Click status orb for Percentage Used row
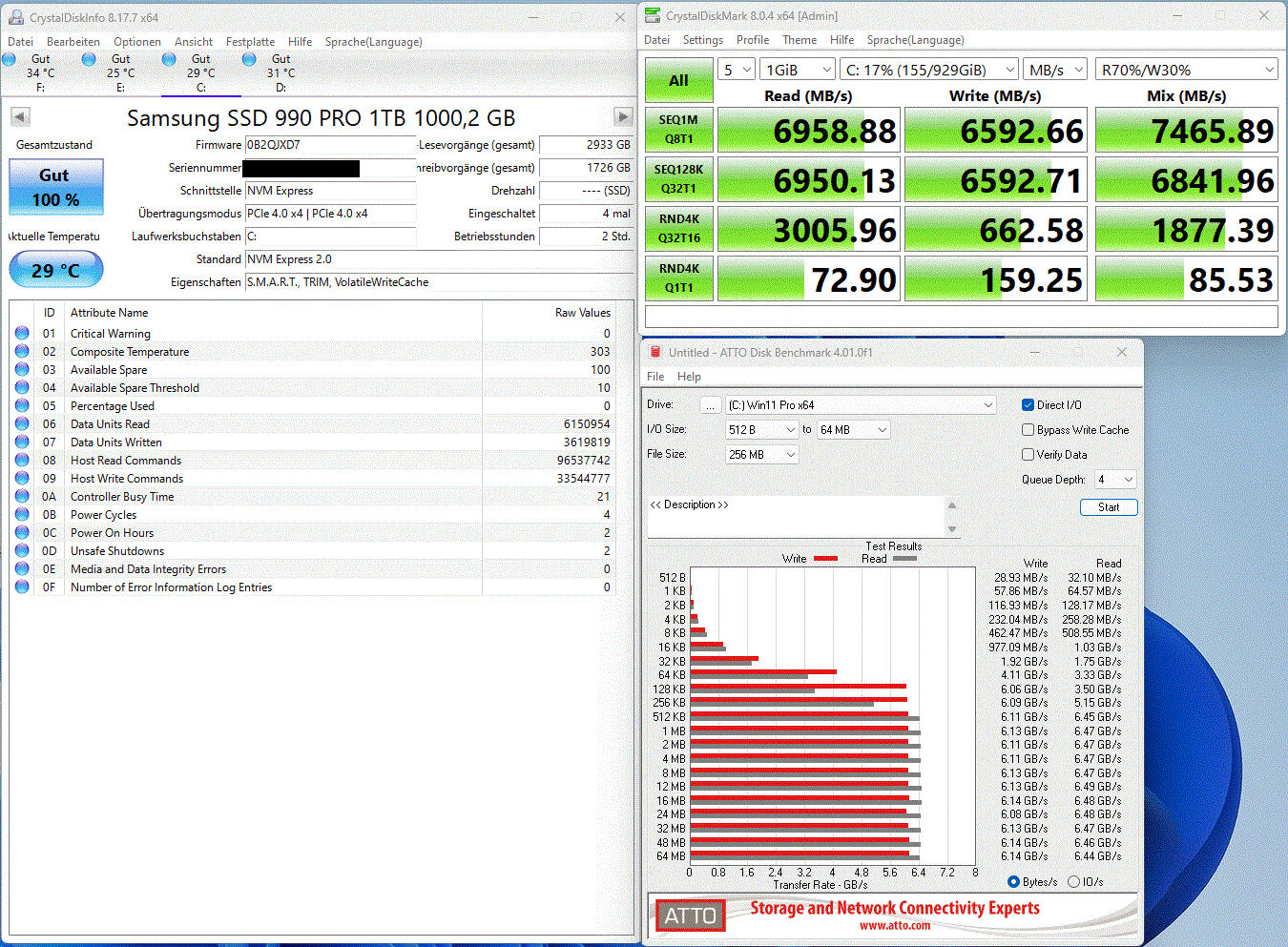This screenshot has width=1288, height=947. click(22, 405)
